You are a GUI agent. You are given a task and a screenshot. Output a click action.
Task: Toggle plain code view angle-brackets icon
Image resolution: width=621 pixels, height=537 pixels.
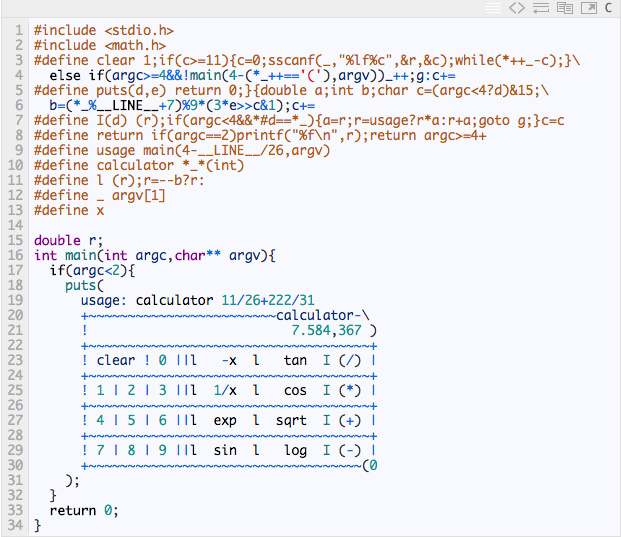517,8
